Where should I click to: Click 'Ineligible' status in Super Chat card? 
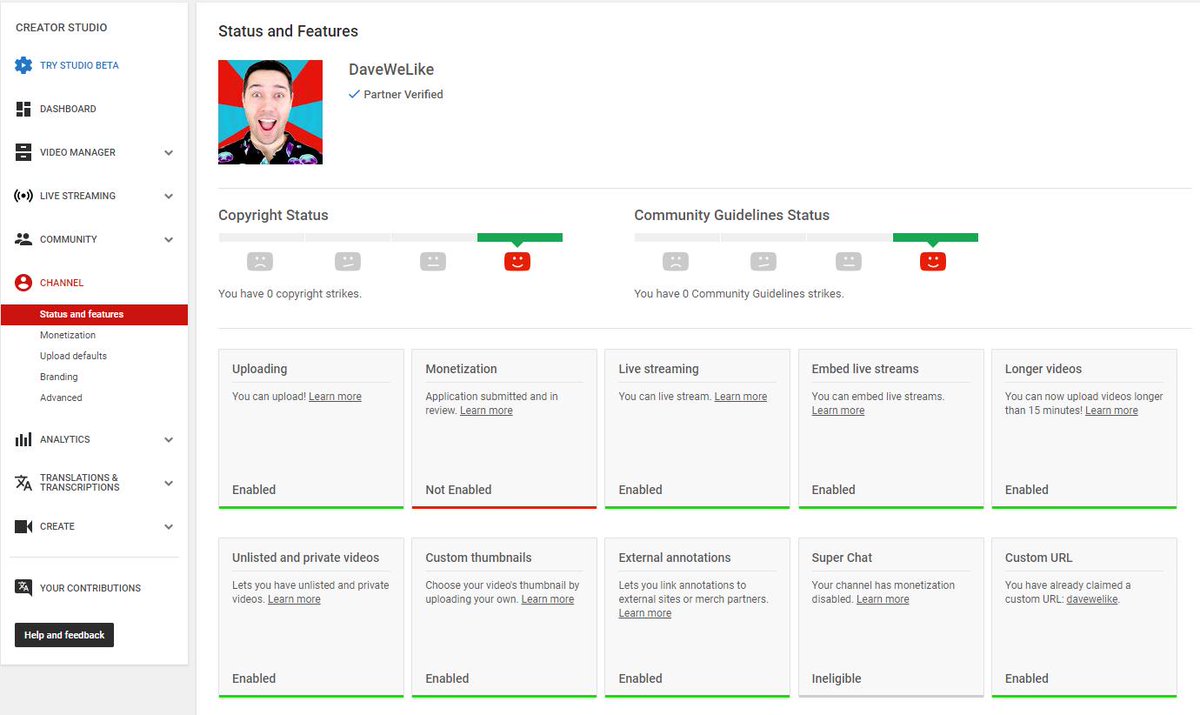click(x=836, y=679)
